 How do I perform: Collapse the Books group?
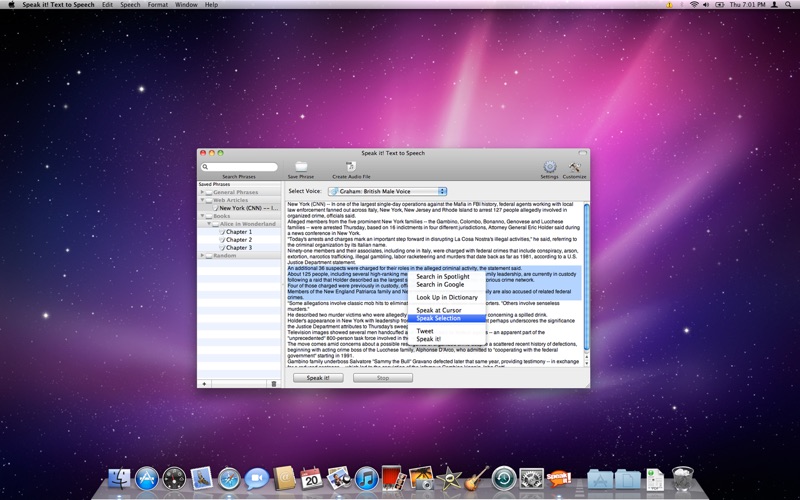tap(202, 216)
